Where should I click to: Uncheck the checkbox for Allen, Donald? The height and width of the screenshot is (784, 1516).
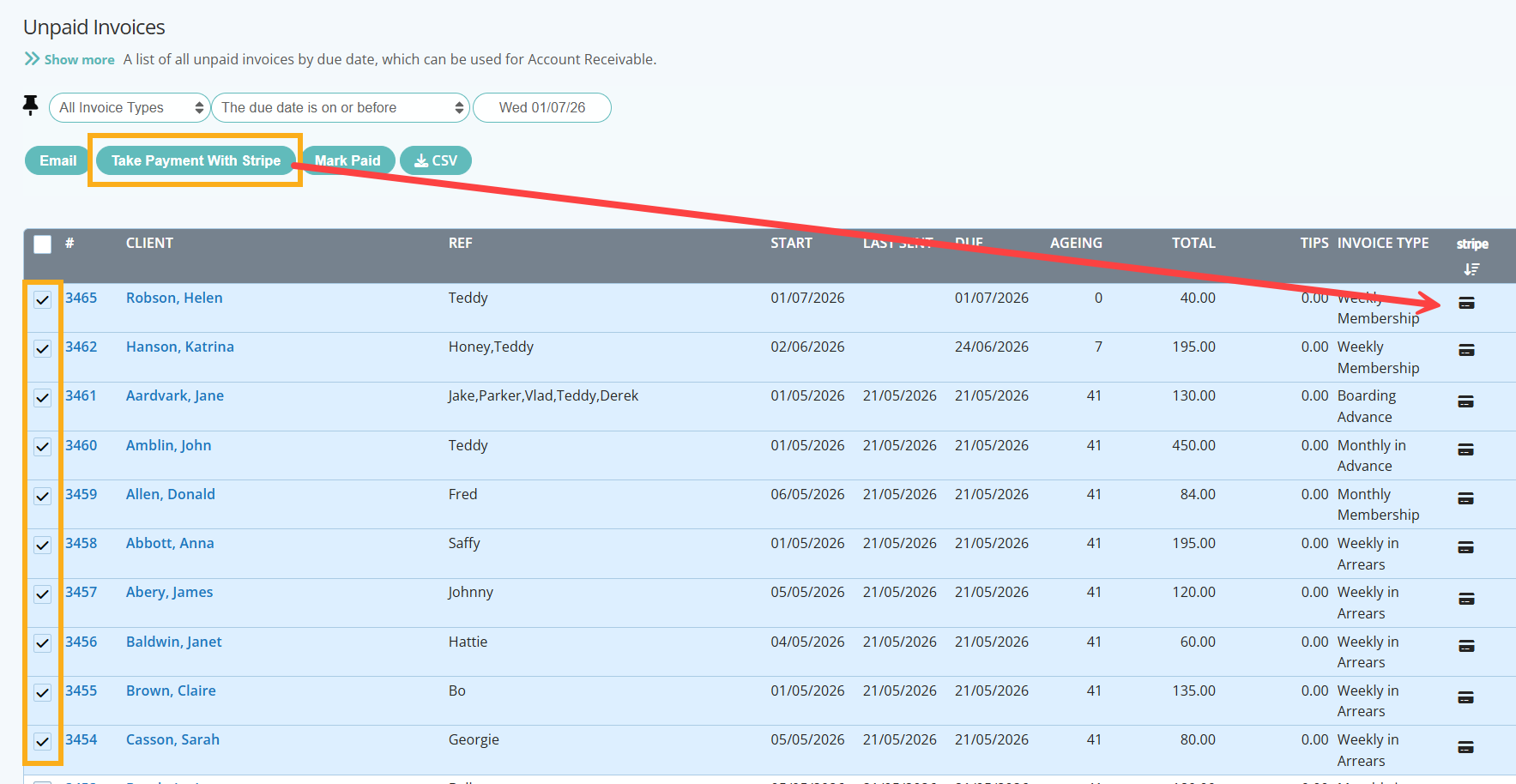click(x=42, y=496)
